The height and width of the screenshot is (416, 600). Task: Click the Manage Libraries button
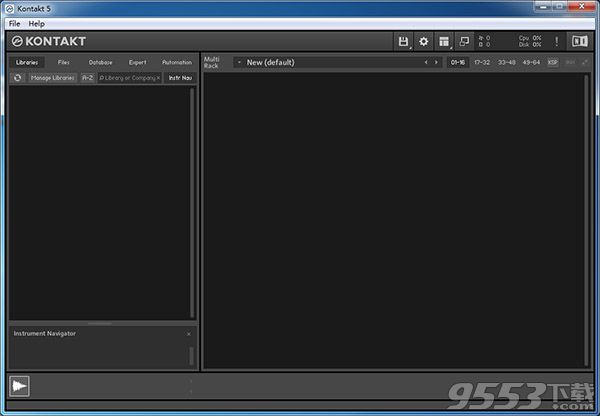[52, 78]
